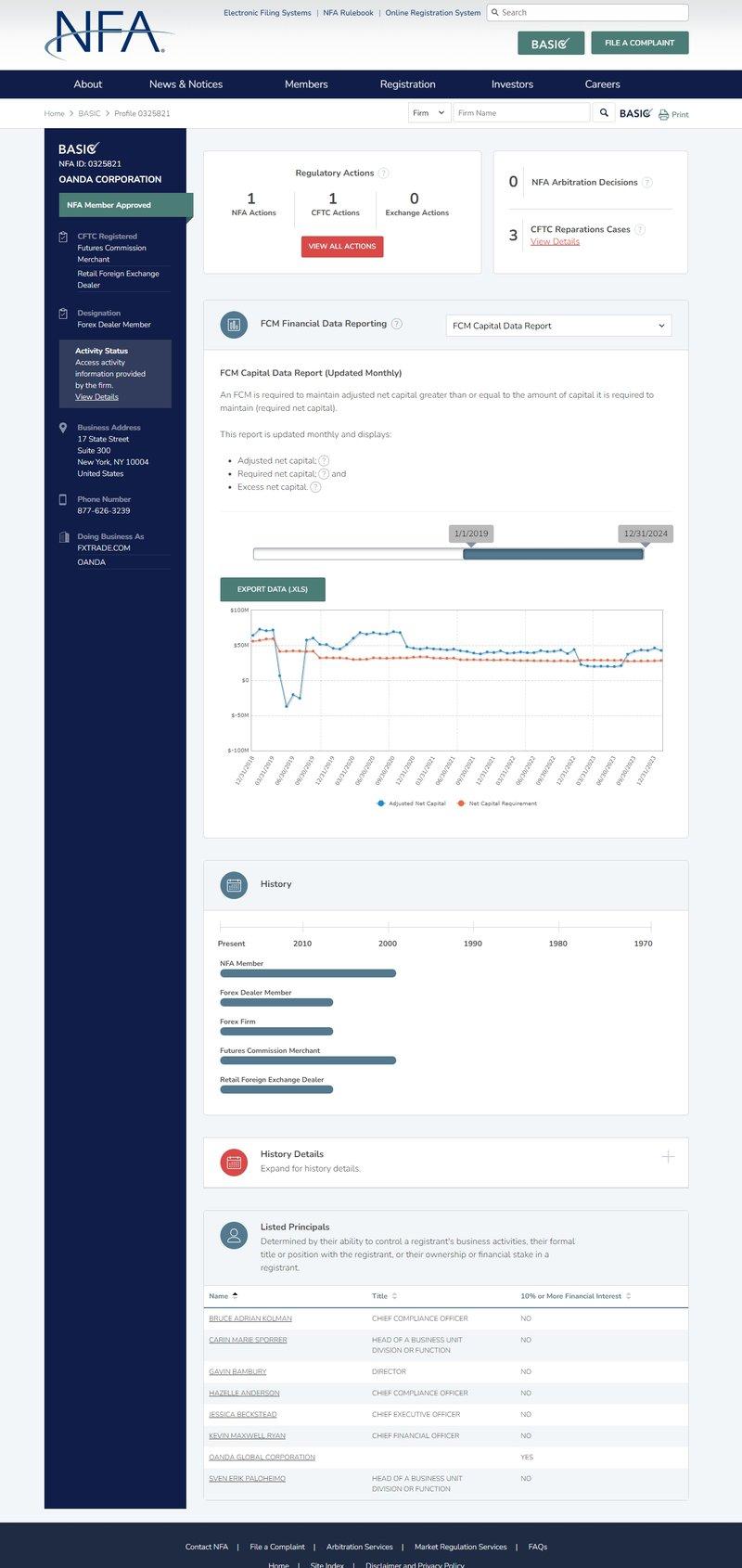742x1568 pixels.
Task: Toggle Net Capital Requirement legend series
Action: click(497, 803)
